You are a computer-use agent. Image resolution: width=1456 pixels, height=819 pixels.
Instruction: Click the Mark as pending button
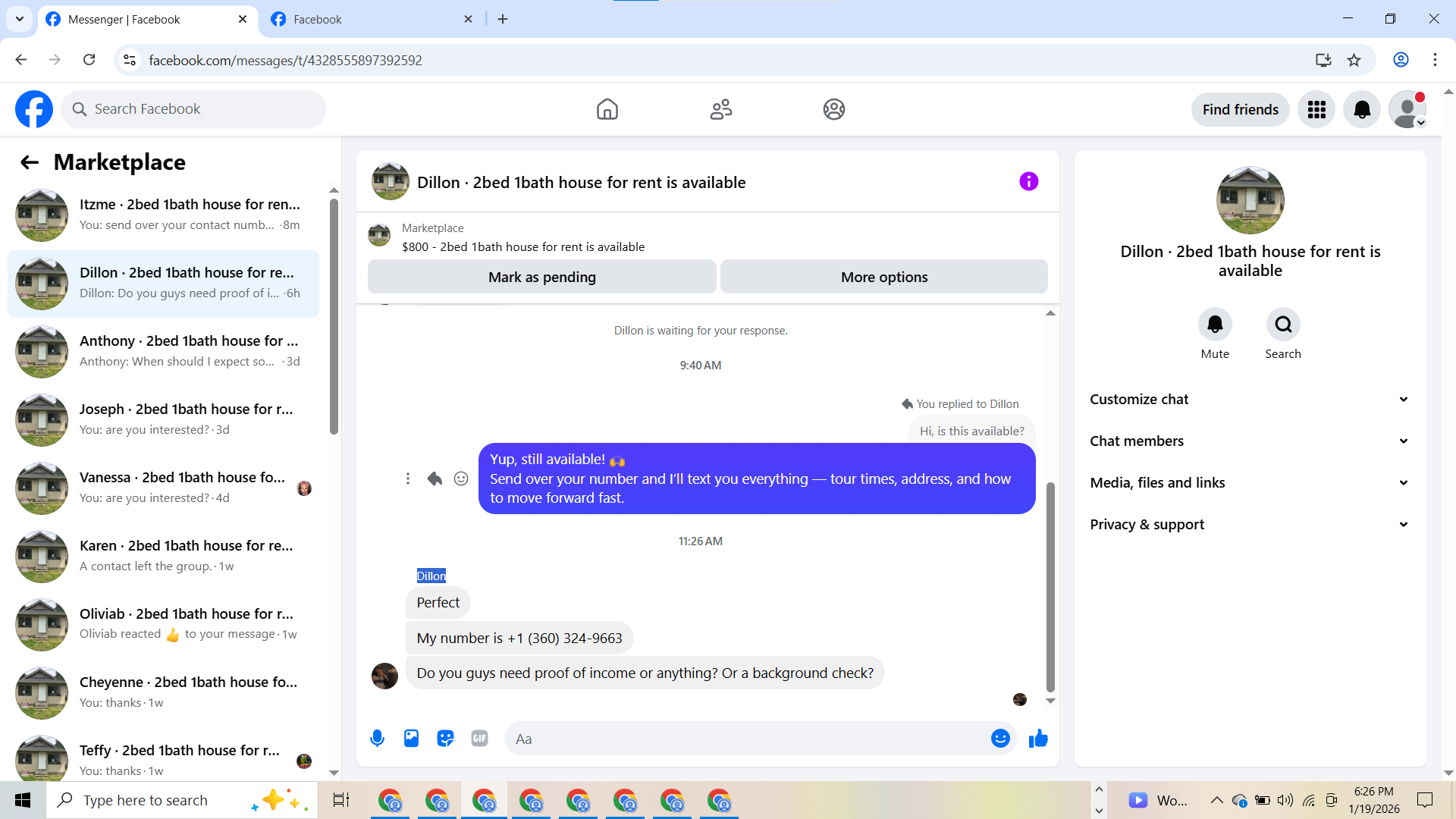541,277
